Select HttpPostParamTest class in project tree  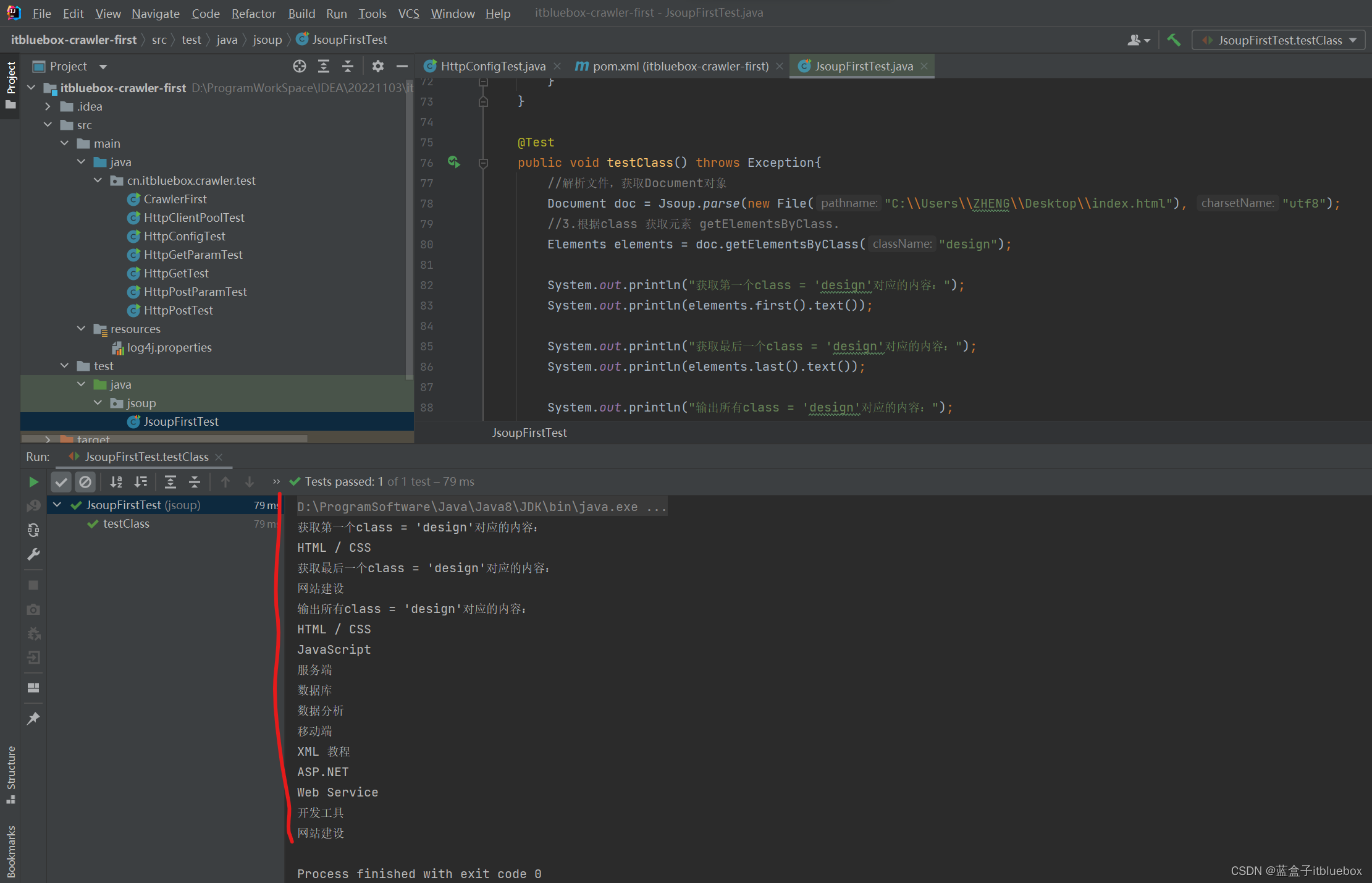coord(195,292)
